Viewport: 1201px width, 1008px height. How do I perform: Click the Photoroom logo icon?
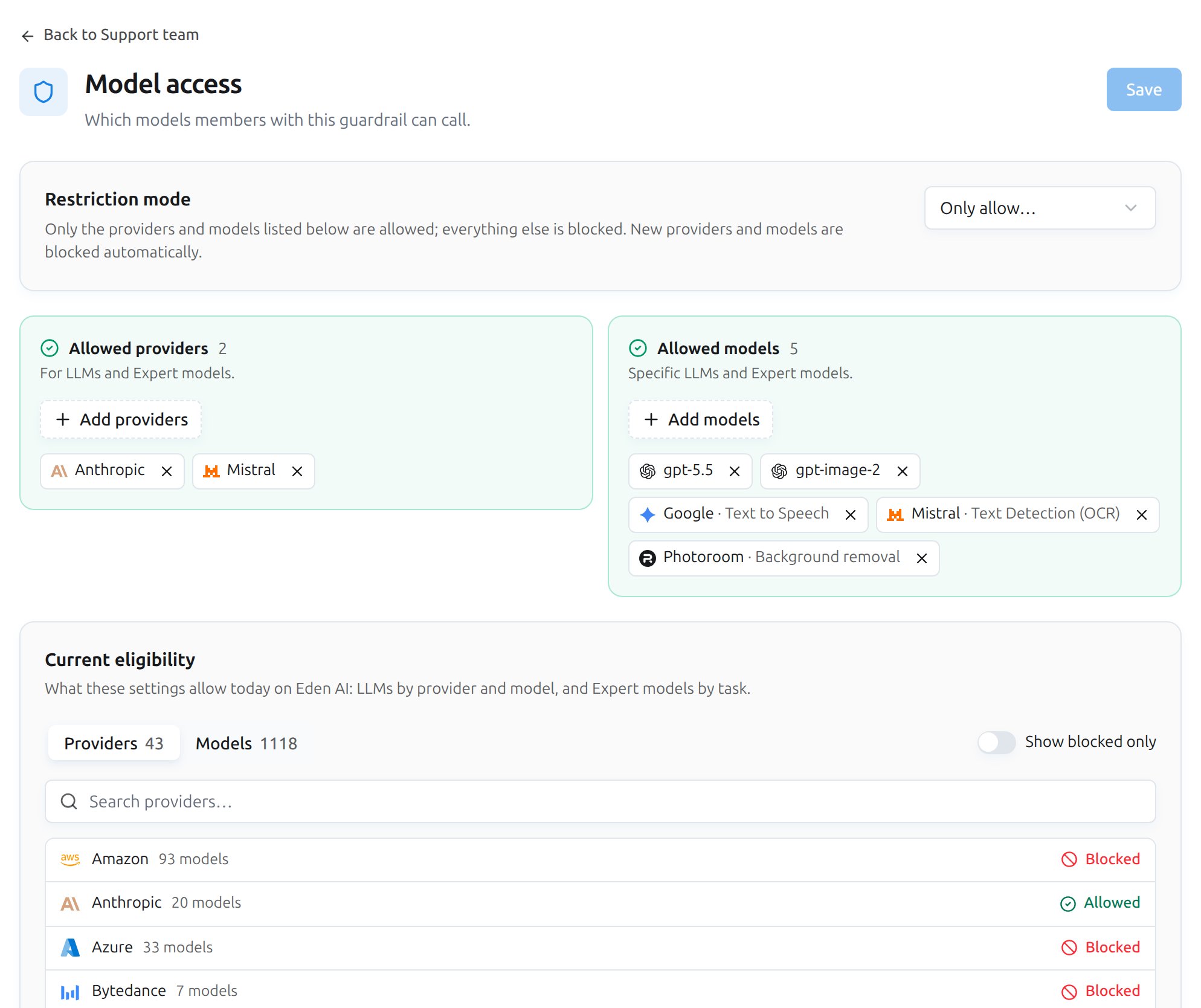[648, 558]
